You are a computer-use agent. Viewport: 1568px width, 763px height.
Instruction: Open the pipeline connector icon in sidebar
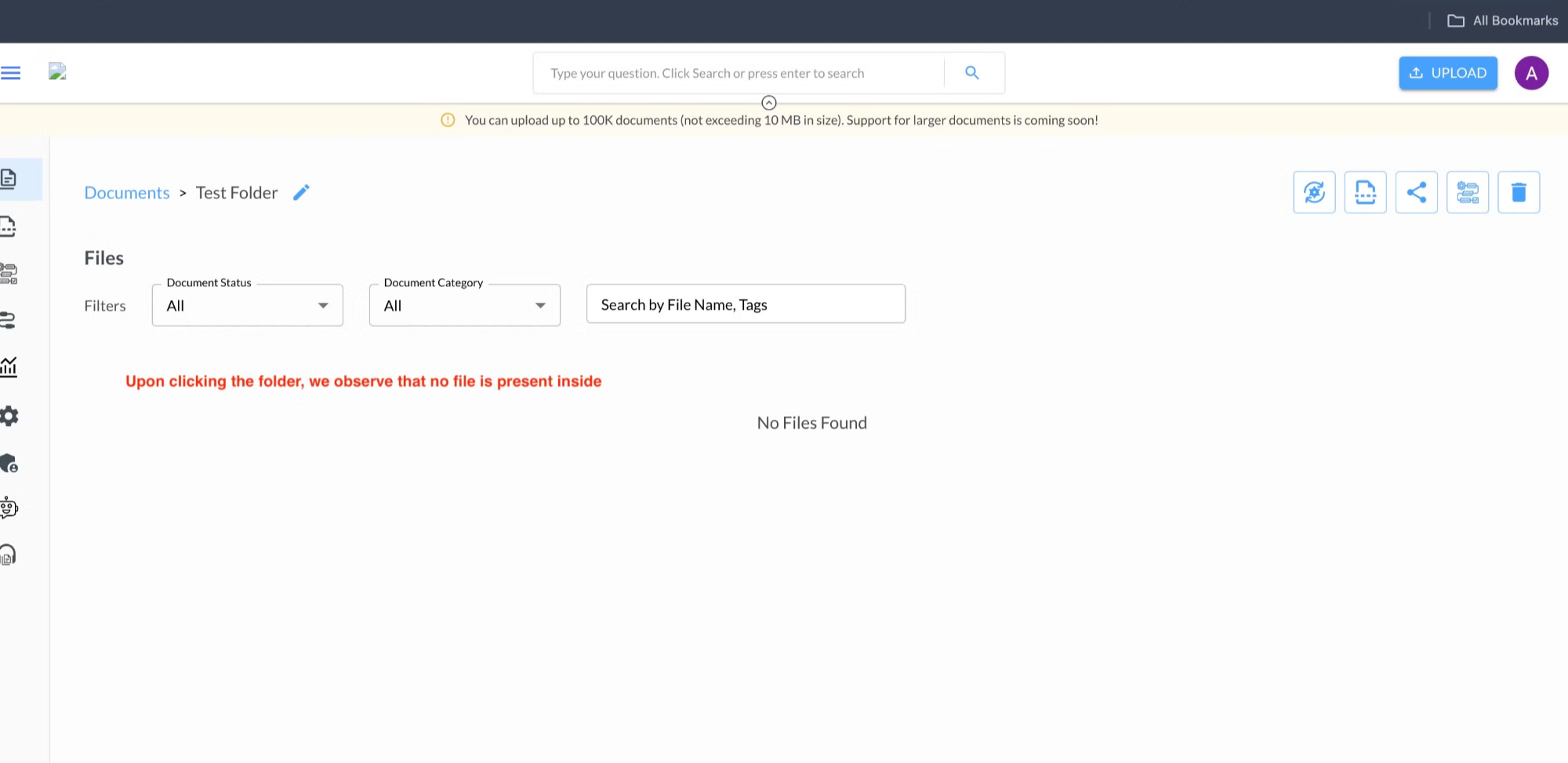[8, 320]
